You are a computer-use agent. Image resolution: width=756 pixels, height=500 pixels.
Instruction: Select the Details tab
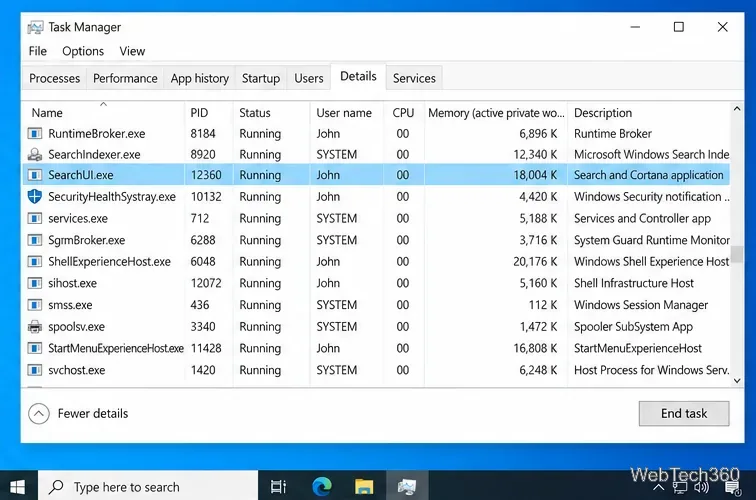tap(358, 76)
